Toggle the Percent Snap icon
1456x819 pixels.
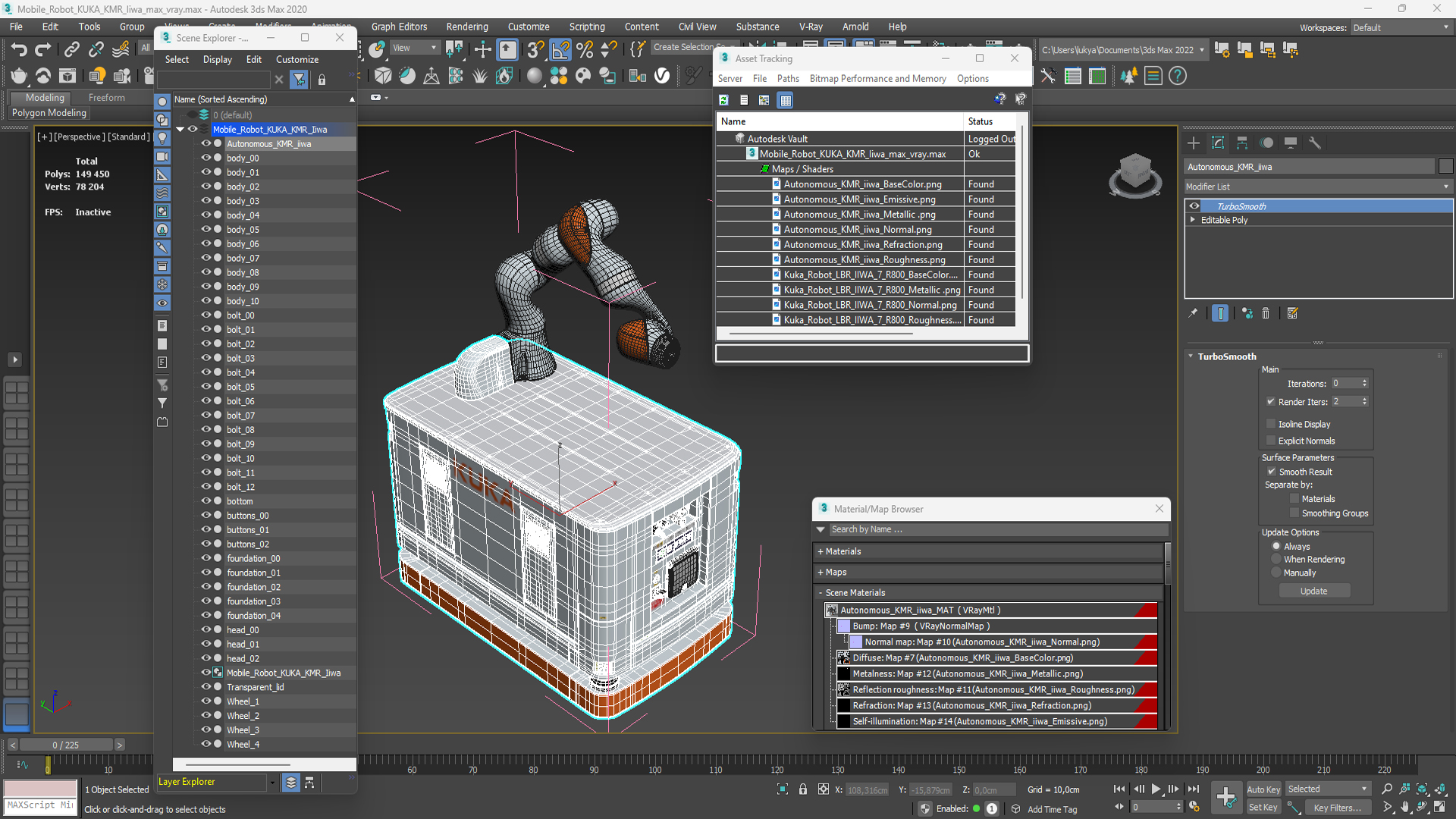point(585,50)
